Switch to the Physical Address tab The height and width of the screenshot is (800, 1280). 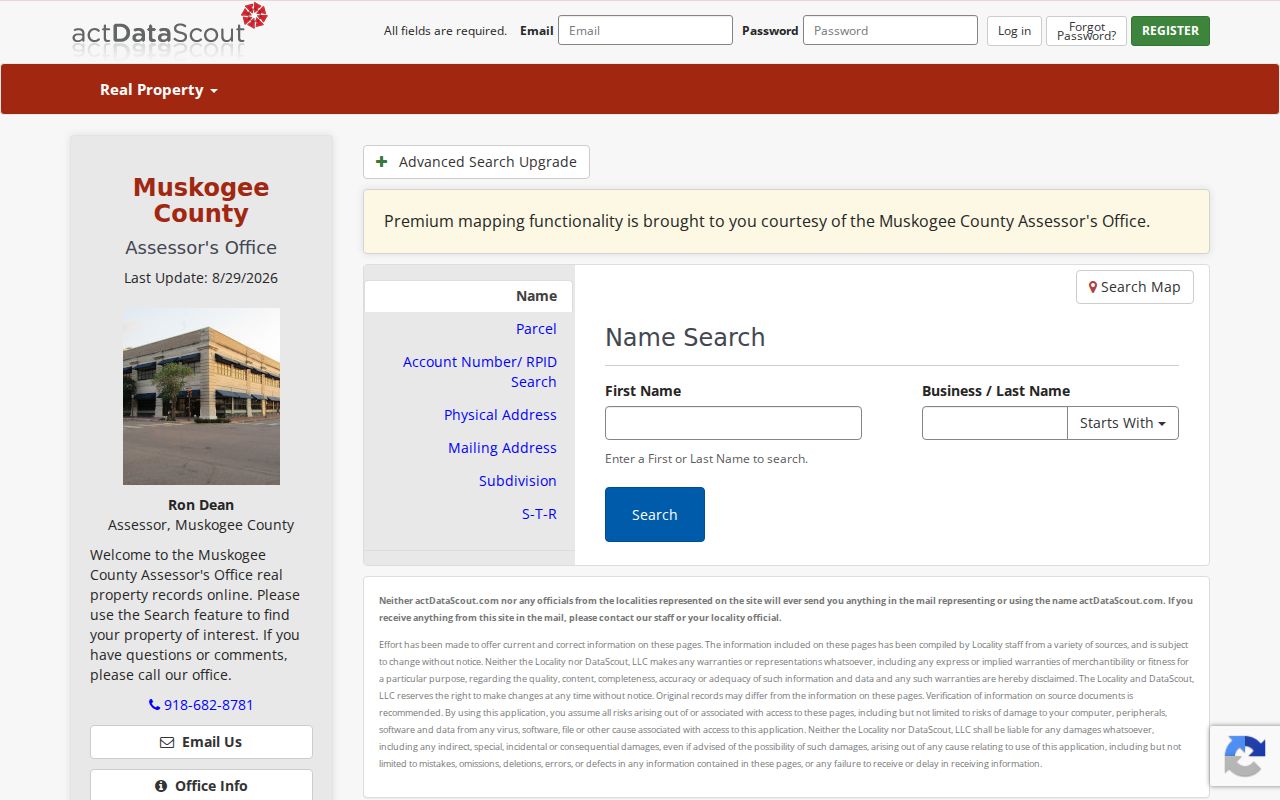click(500, 415)
